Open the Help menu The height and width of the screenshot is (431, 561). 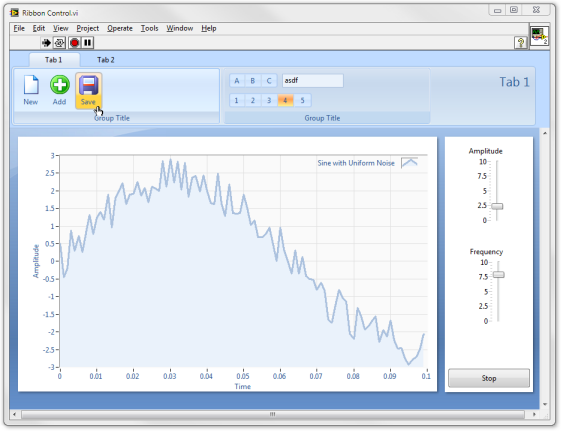tap(209, 28)
